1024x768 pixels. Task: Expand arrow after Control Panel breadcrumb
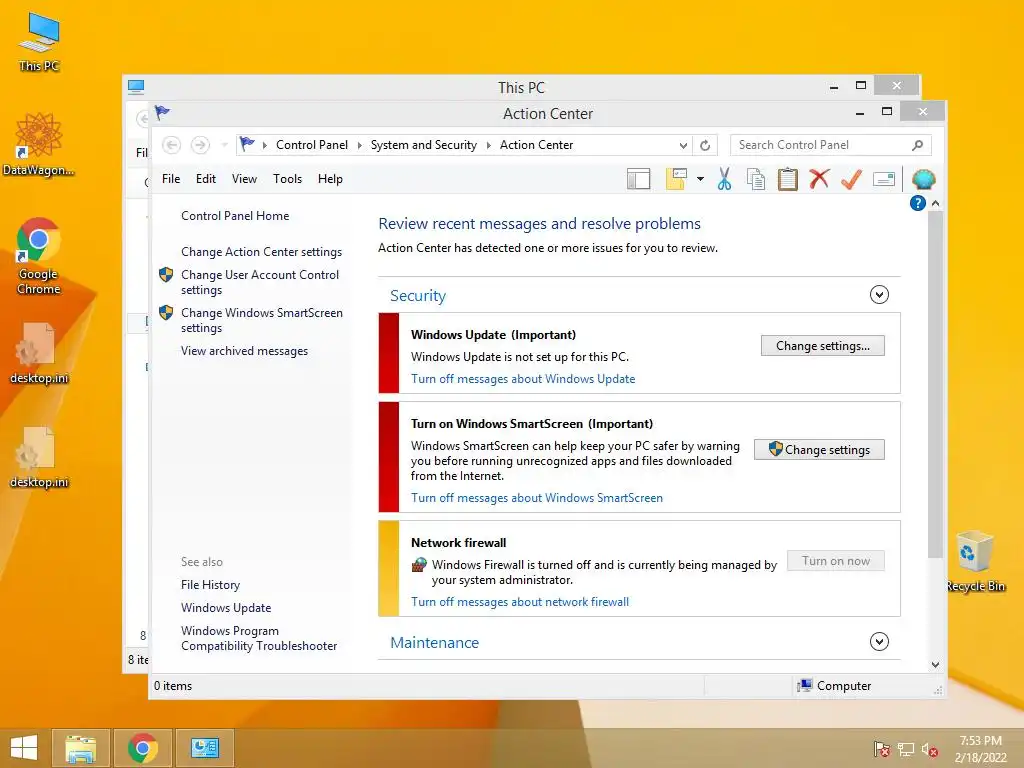[359, 145]
